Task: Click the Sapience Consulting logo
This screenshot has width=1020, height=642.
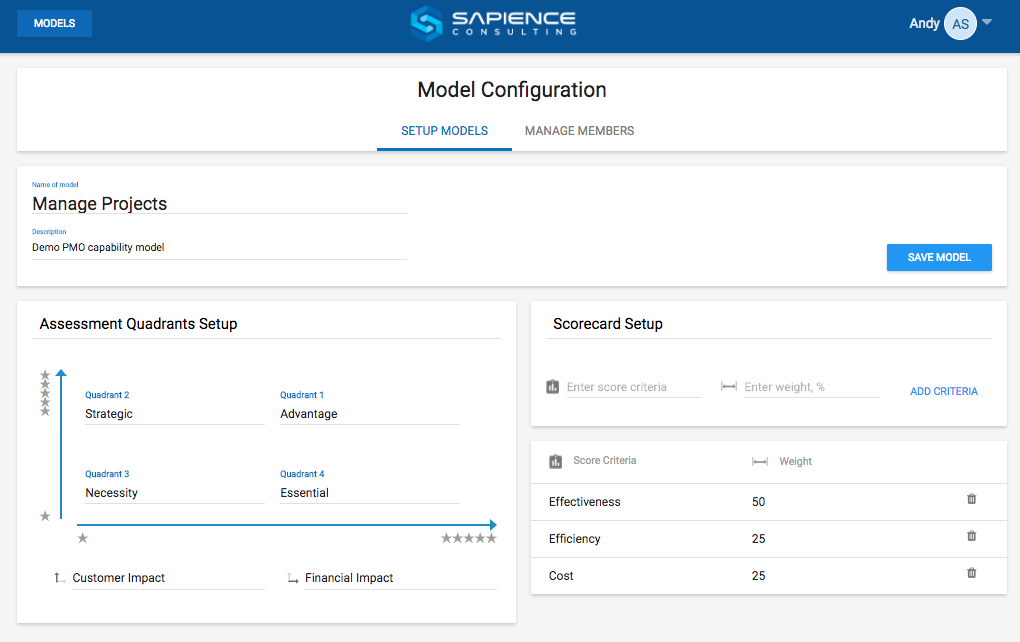Action: click(494, 24)
